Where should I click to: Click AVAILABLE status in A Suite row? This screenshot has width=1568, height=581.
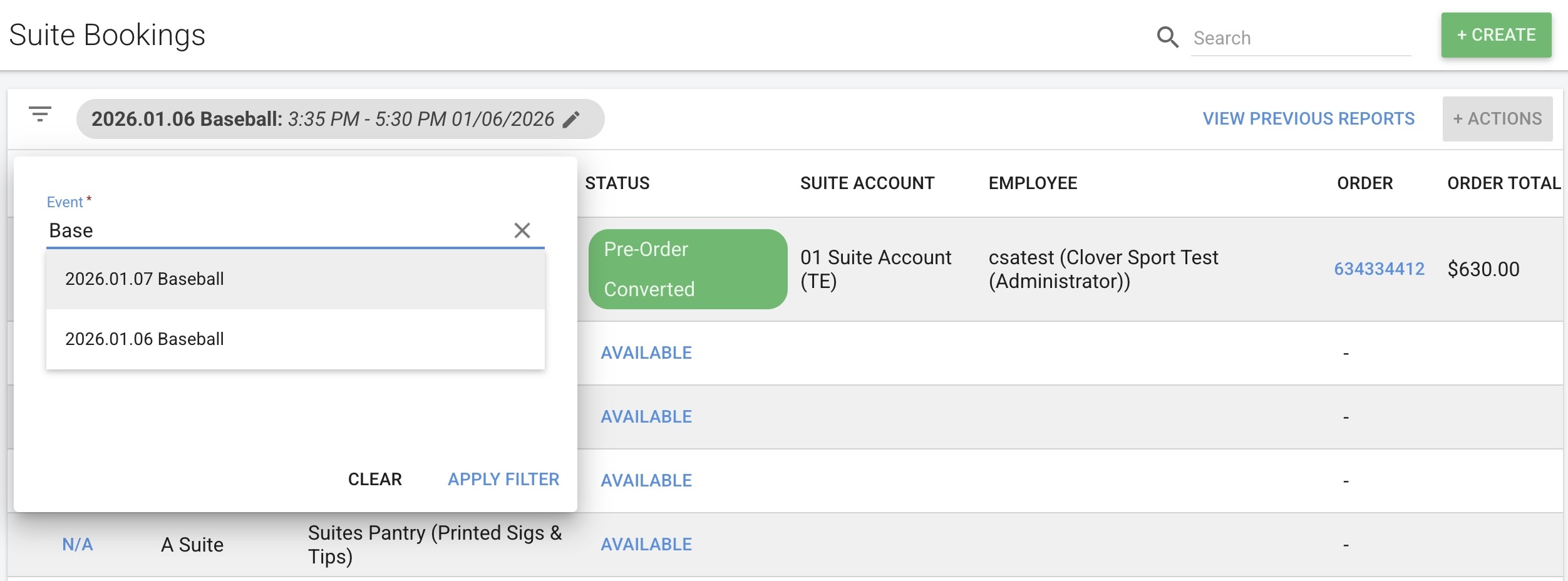coord(646,544)
